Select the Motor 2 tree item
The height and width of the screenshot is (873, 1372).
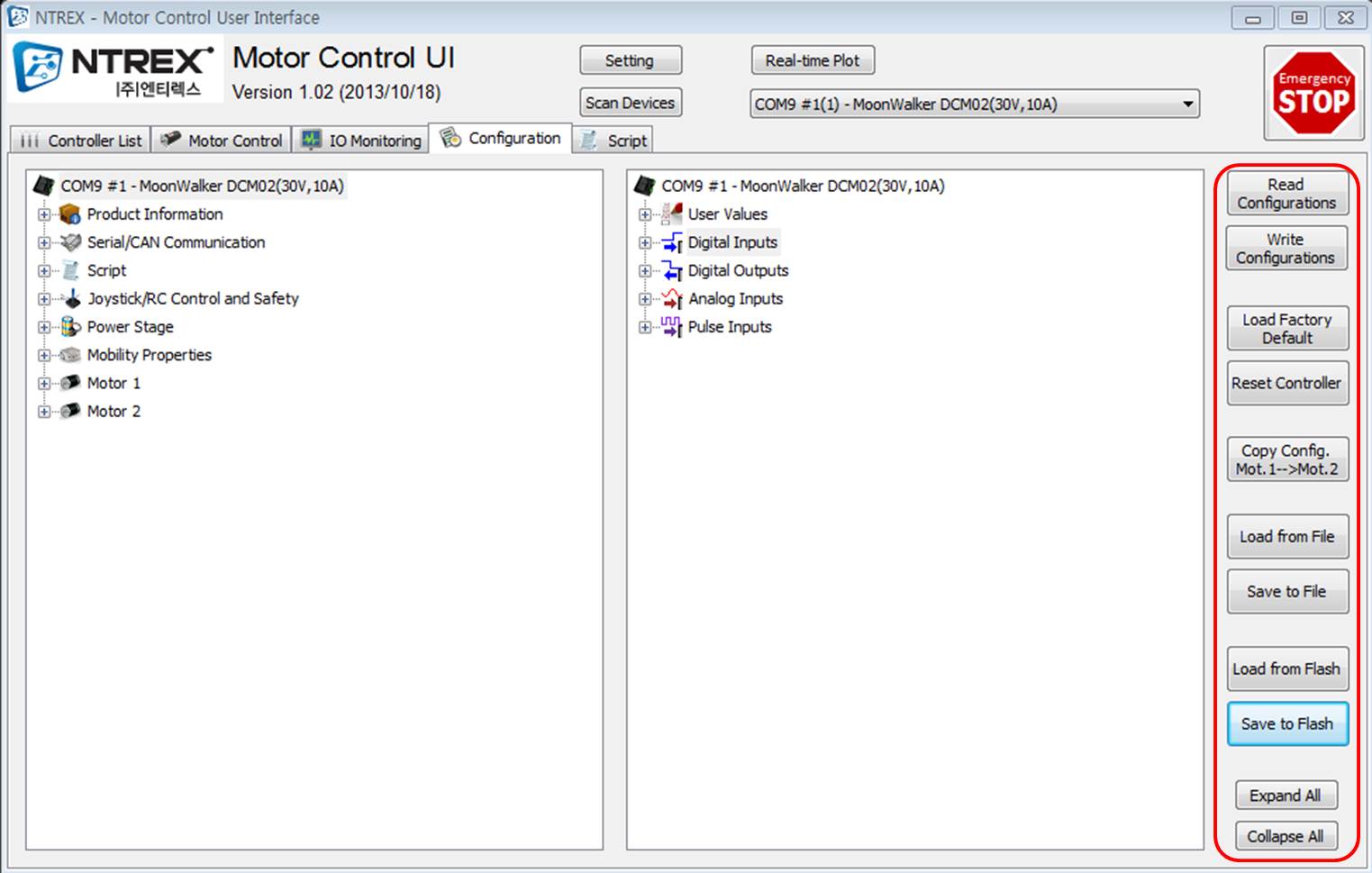(x=114, y=411)
